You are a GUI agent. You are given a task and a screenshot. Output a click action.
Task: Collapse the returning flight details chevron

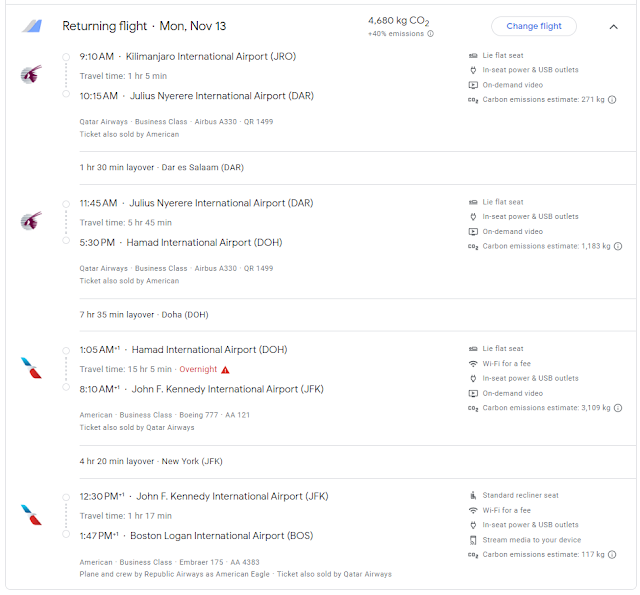pos(614,27)
